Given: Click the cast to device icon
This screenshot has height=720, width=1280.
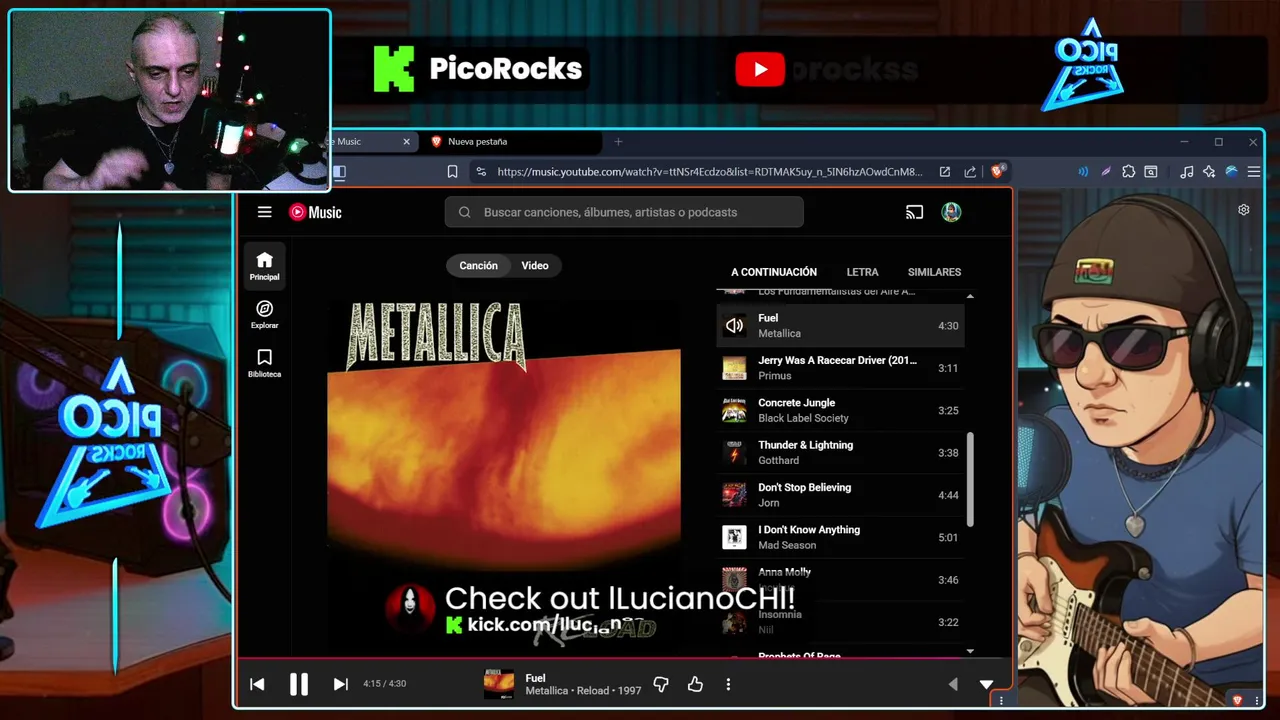Looking at the screenshot, I should point(914,212).
